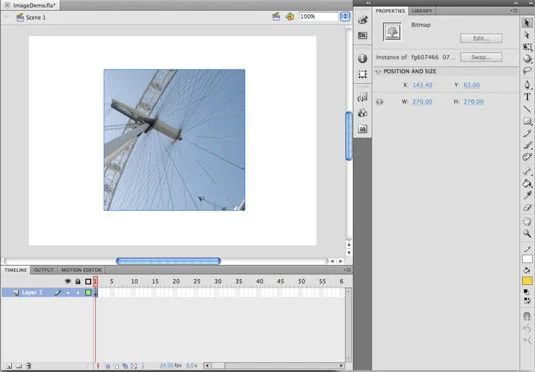This screenshot has width=535, height=372.
Task: Click the Delete layer trash icon
Action: tap(29, 366)
